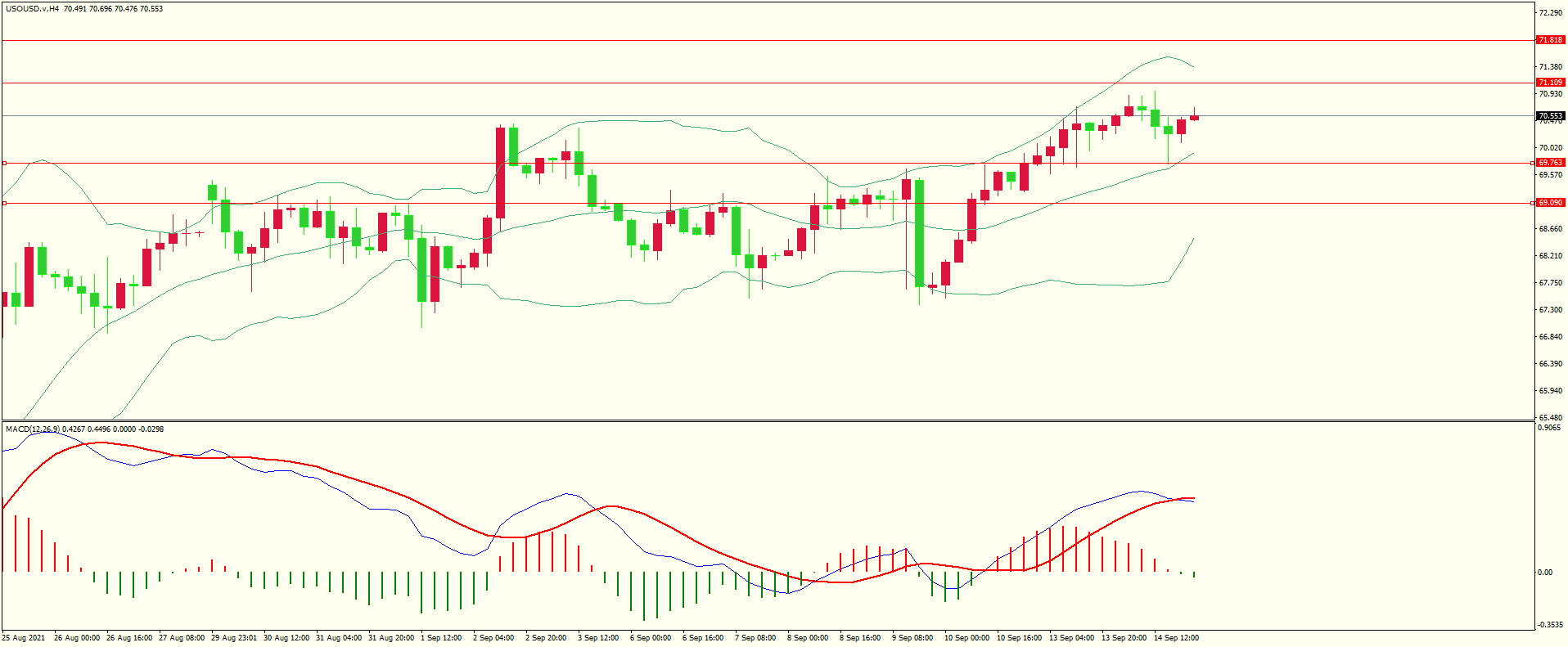The image size is (1568, 647).
Task: Click the 10 Sep 00:00 time label
Action: pos(967,638)
